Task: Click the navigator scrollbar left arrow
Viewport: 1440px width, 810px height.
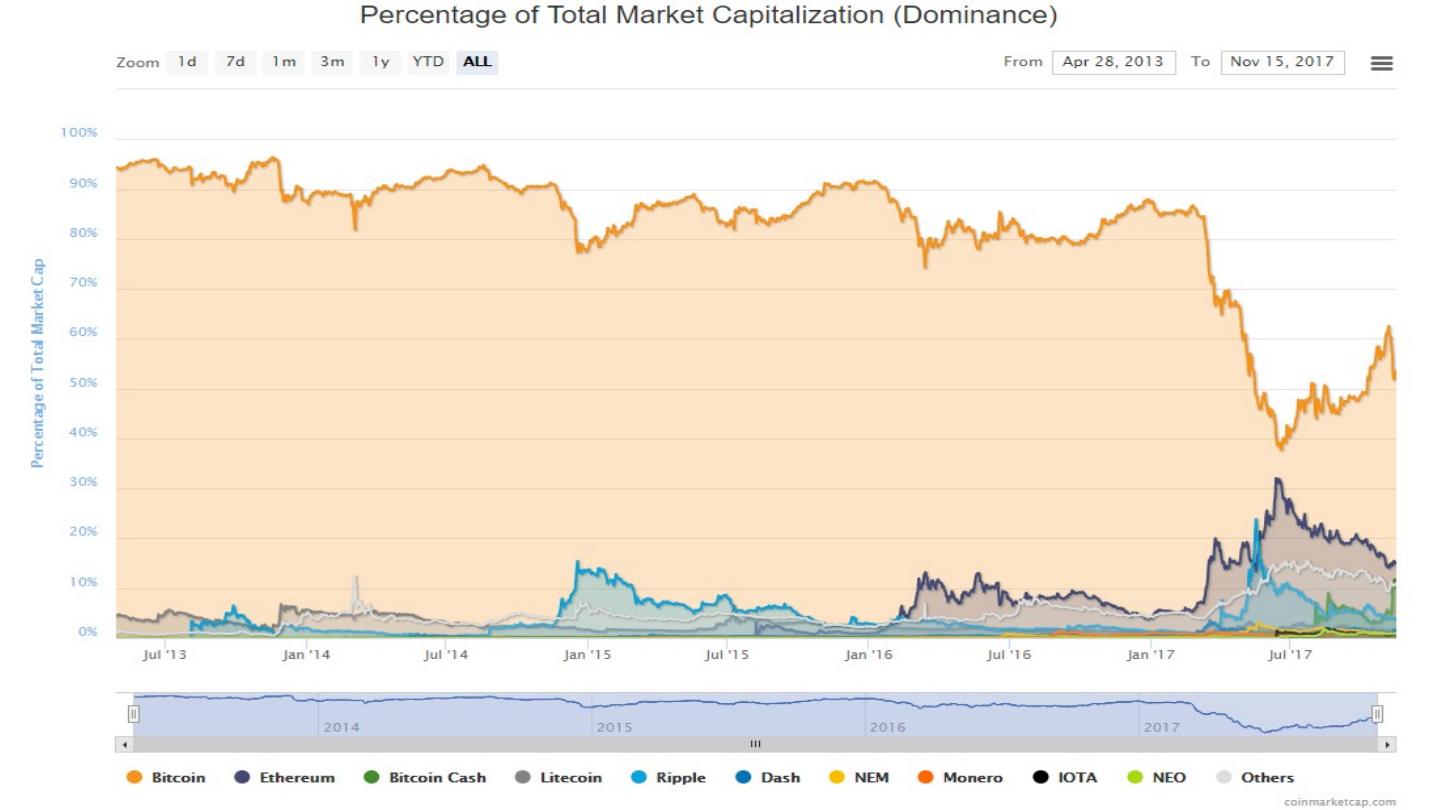Action: (x=125, y=744)
